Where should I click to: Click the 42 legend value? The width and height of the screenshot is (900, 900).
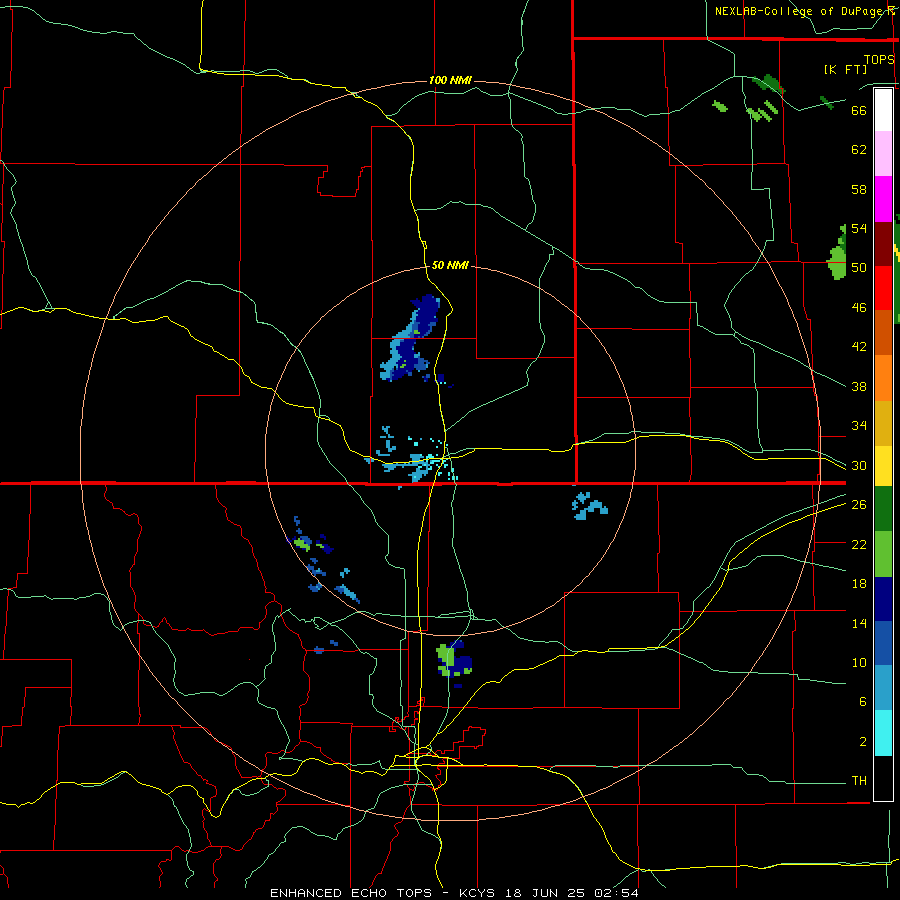[859, 347]
